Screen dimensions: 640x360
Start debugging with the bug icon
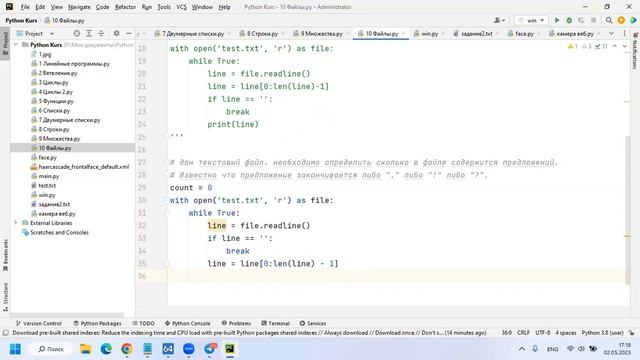point(569,20)
